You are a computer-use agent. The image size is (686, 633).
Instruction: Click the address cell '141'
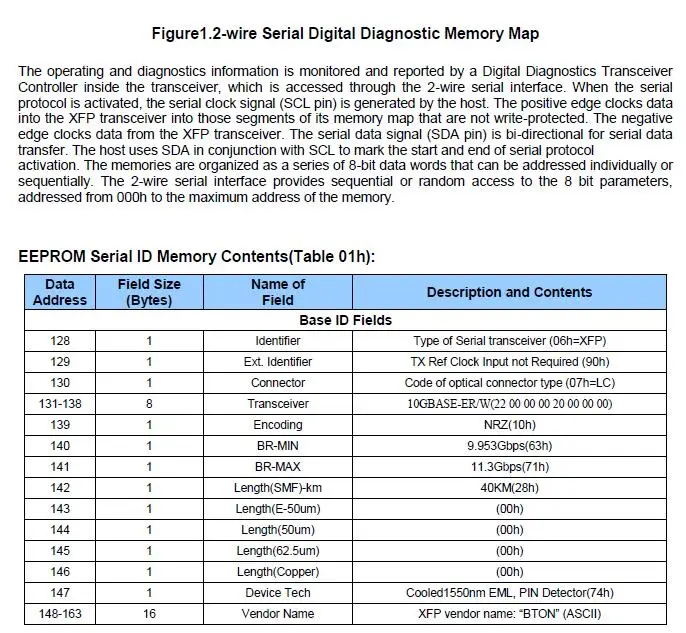coord(60,467)
